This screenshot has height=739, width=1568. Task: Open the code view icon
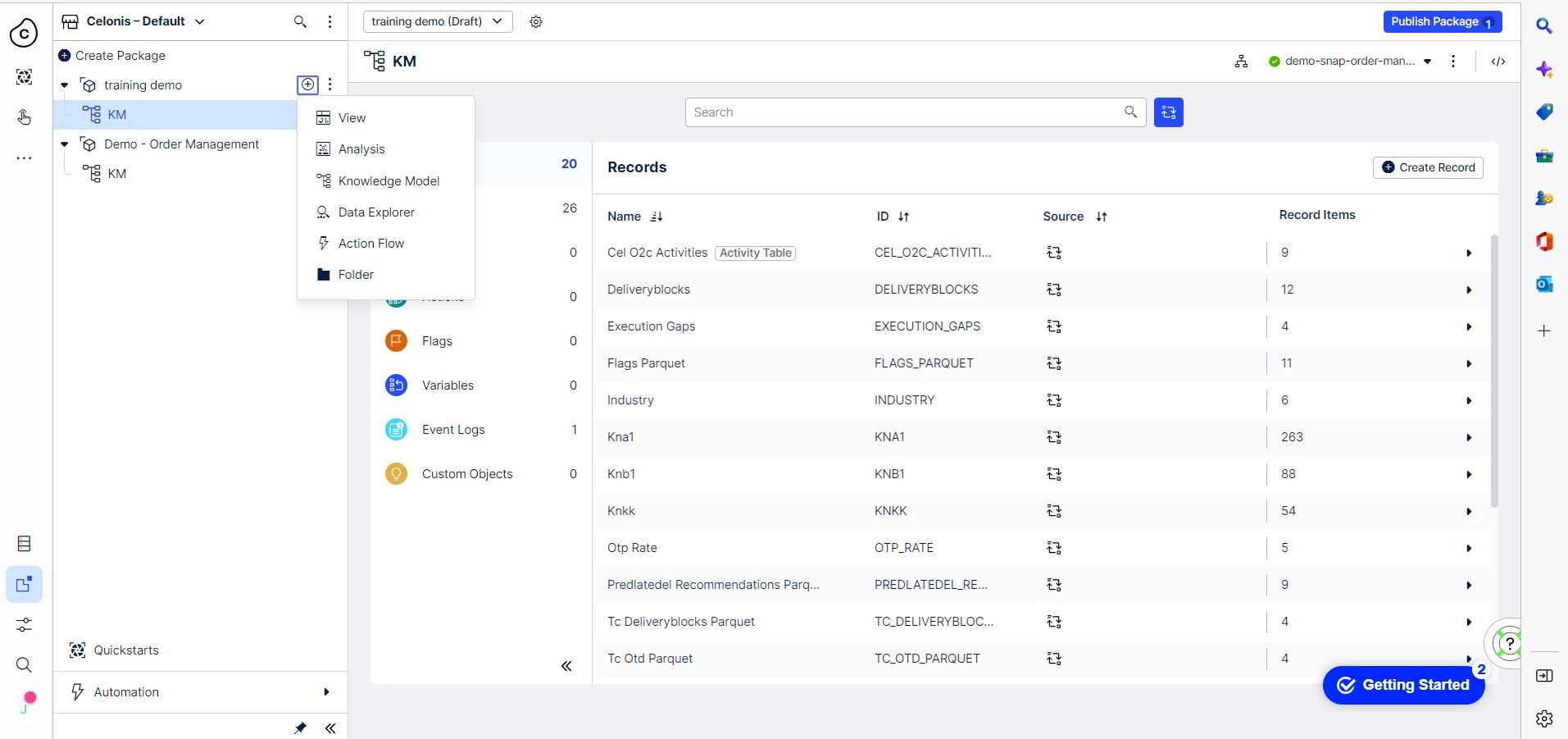pyautogui.click(x=1498, y=62)
